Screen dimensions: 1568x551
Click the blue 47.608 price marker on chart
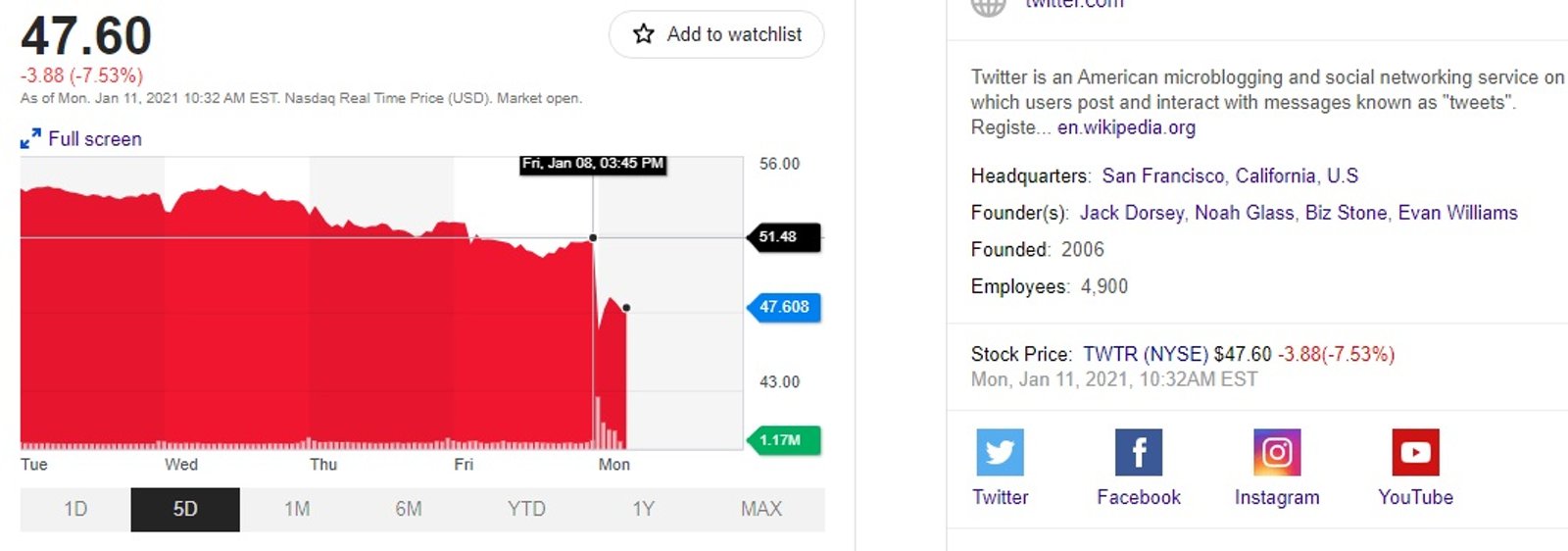click(x=784, y=307)
